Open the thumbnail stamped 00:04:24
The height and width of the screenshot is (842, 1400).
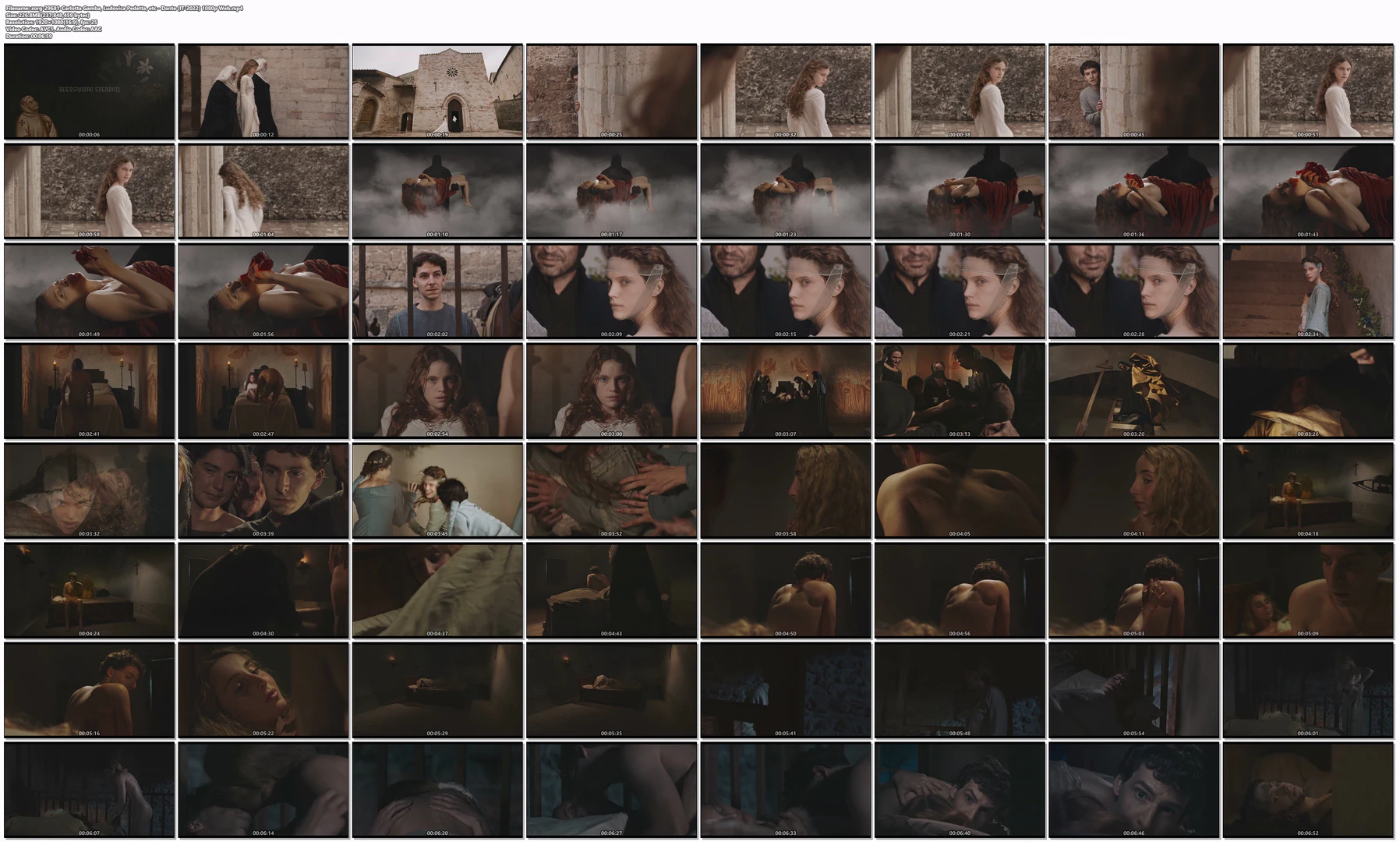click(x=90, y=590)
